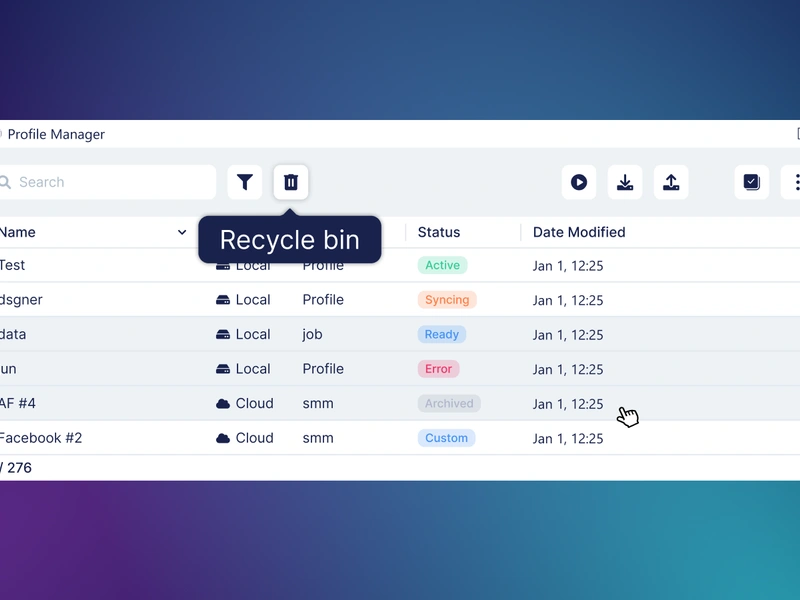The height and width of the screenshot is (600, 800).
Task: Click the filter funnel icon
Action: point(245,182)
